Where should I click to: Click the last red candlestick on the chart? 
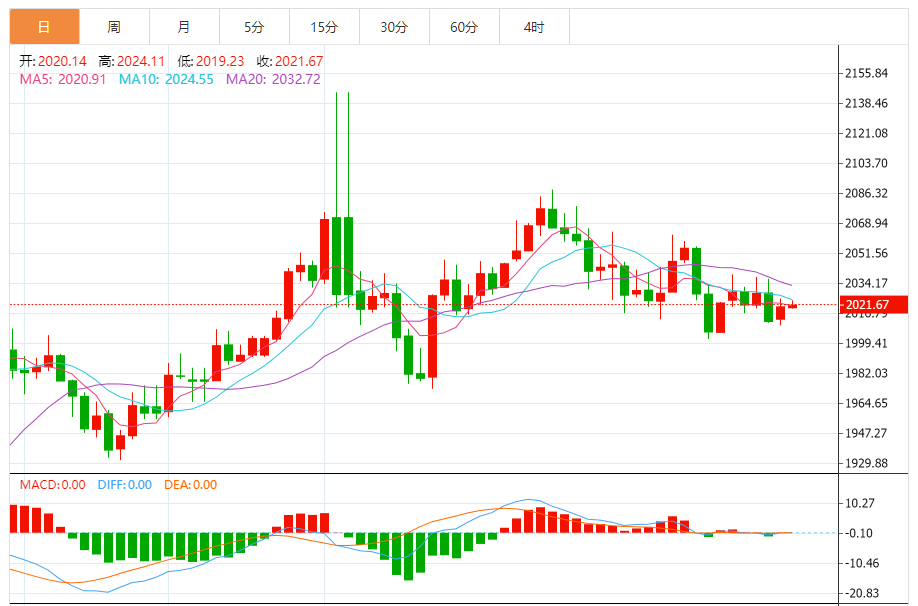(x=793, y=306)
